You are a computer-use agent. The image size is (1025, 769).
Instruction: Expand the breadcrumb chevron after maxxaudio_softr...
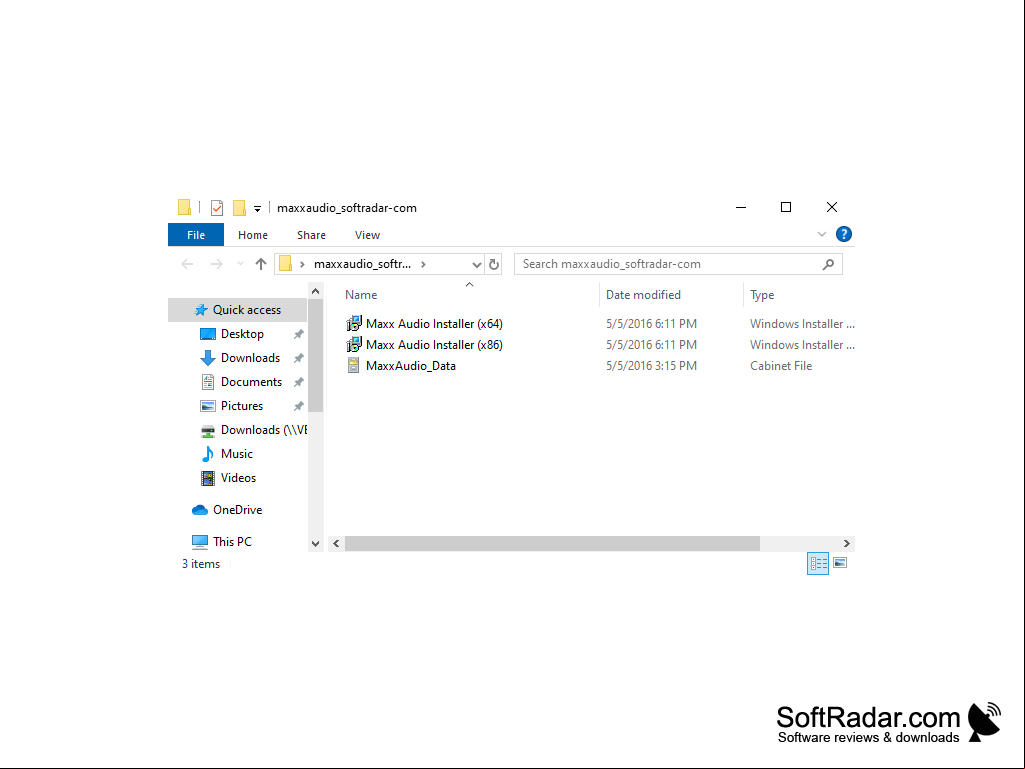[424, 264]
